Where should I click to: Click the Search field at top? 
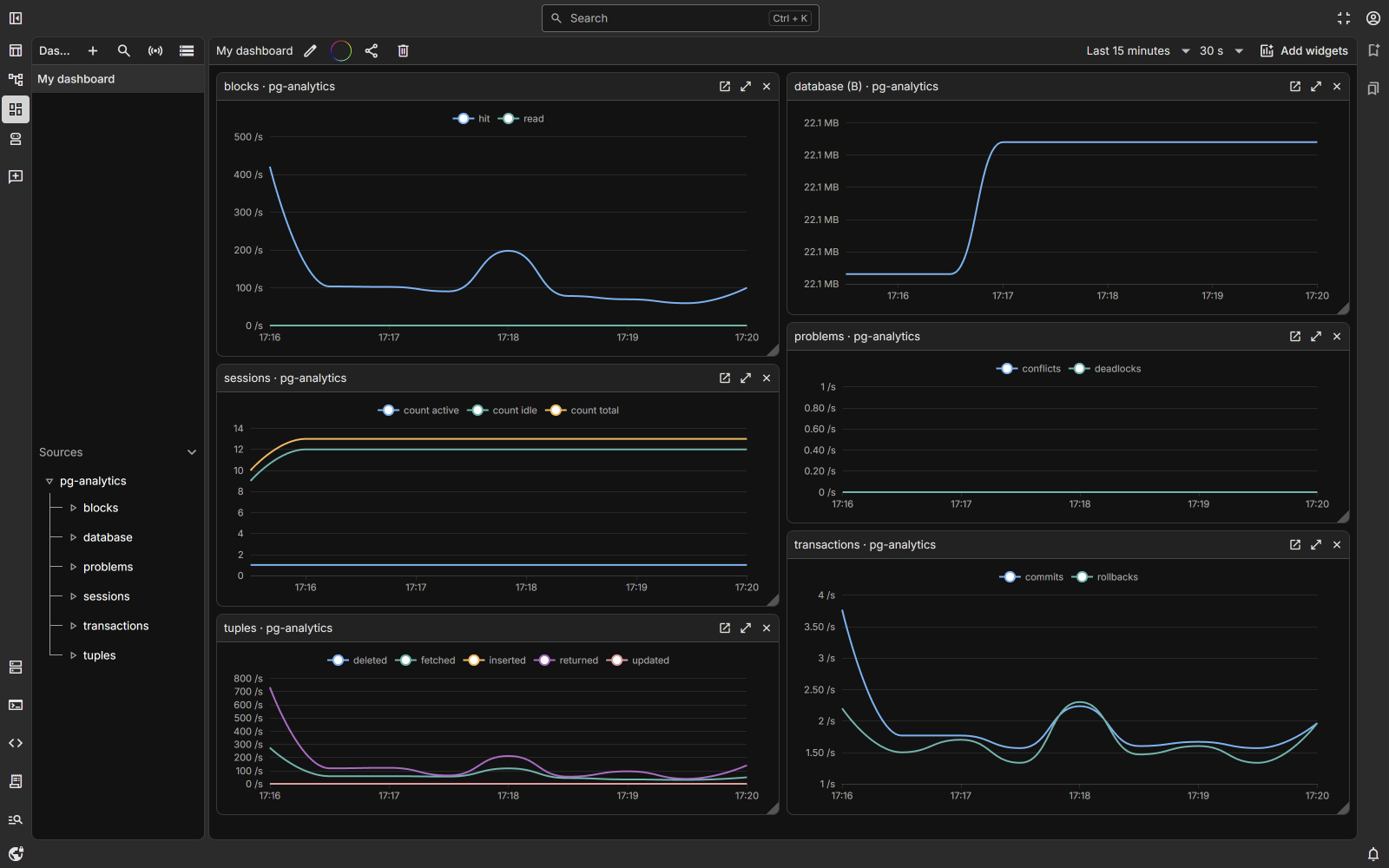[x=681, y=18]
